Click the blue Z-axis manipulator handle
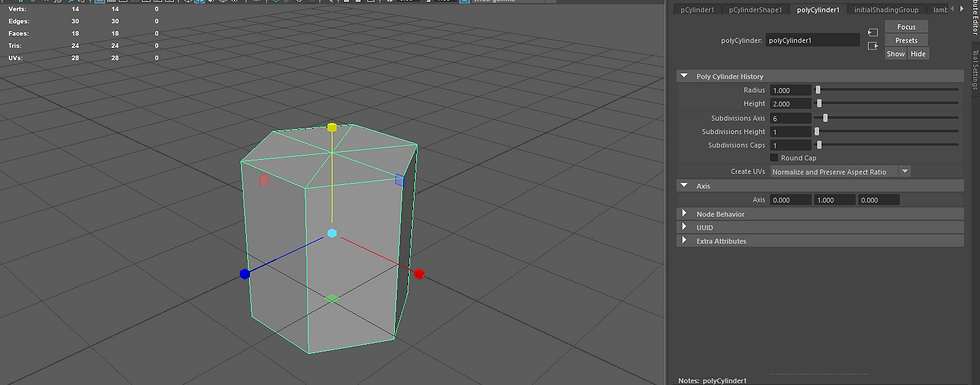Screen dimensions: 980x385 coord(245,274)
